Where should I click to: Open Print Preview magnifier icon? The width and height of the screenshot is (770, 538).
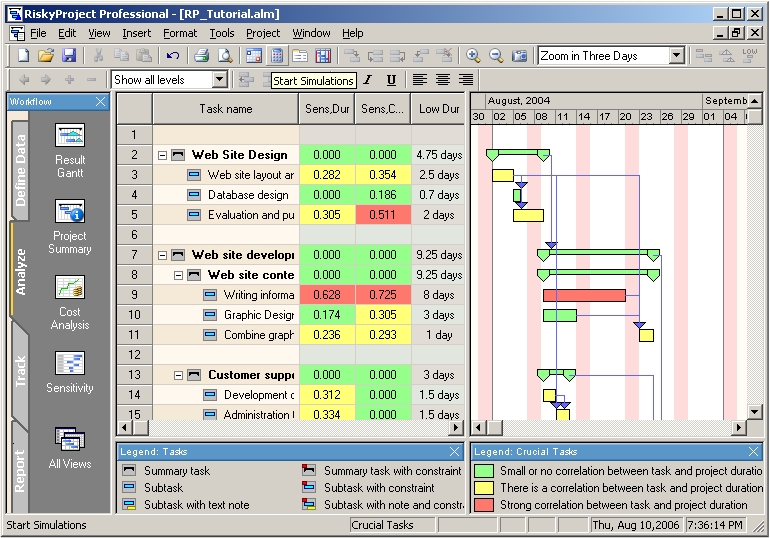[225, 55]
